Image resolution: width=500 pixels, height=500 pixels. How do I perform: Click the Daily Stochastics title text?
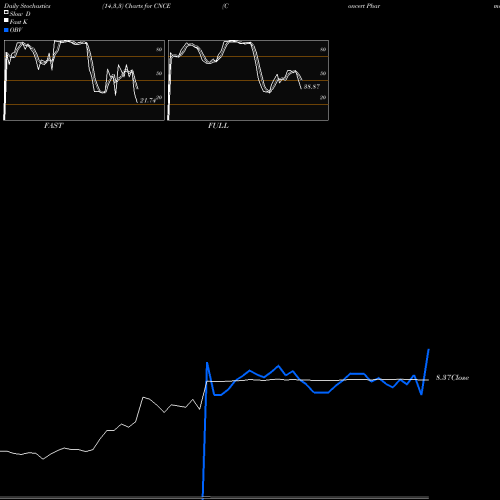[27, 6]
